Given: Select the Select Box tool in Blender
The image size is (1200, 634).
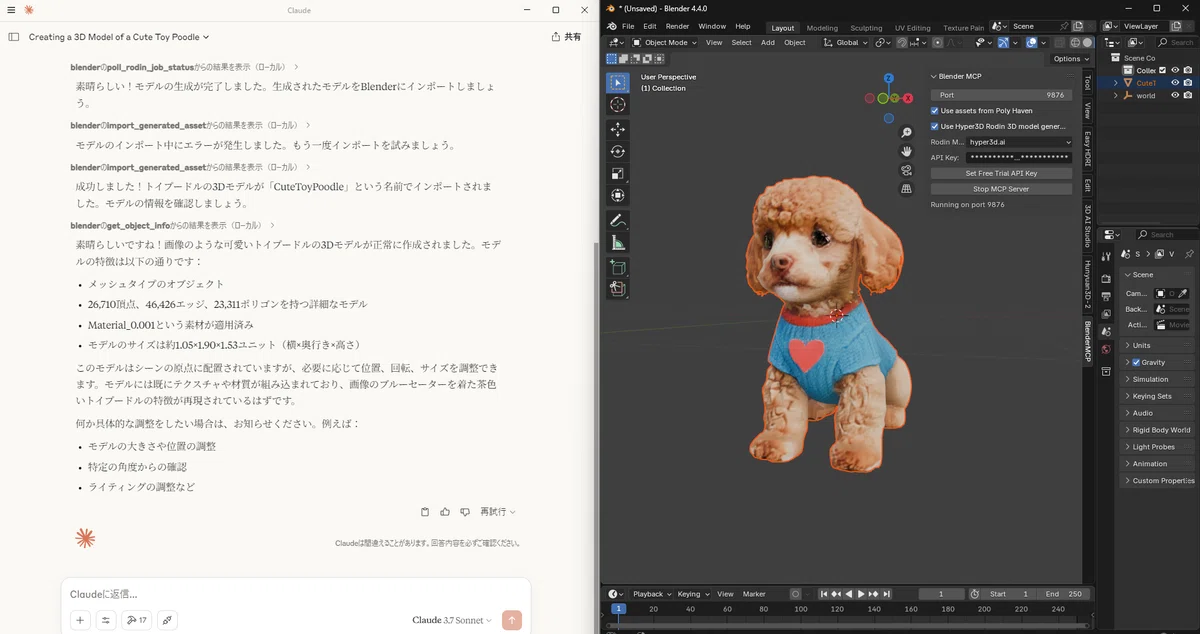Looking at the screenshot, I should coord(618,83).
